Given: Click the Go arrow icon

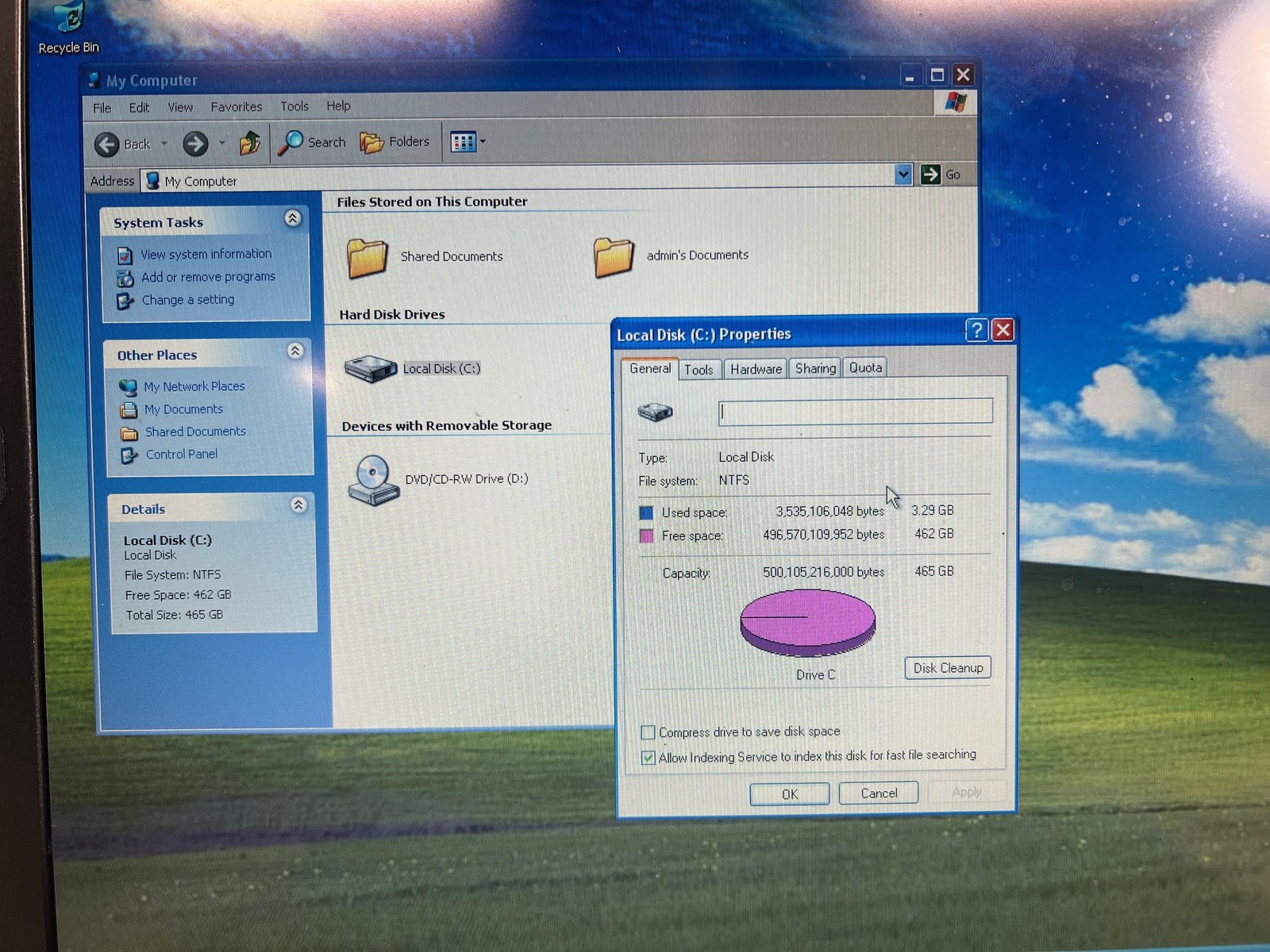Looking at the screenshot, I should 930,175.
